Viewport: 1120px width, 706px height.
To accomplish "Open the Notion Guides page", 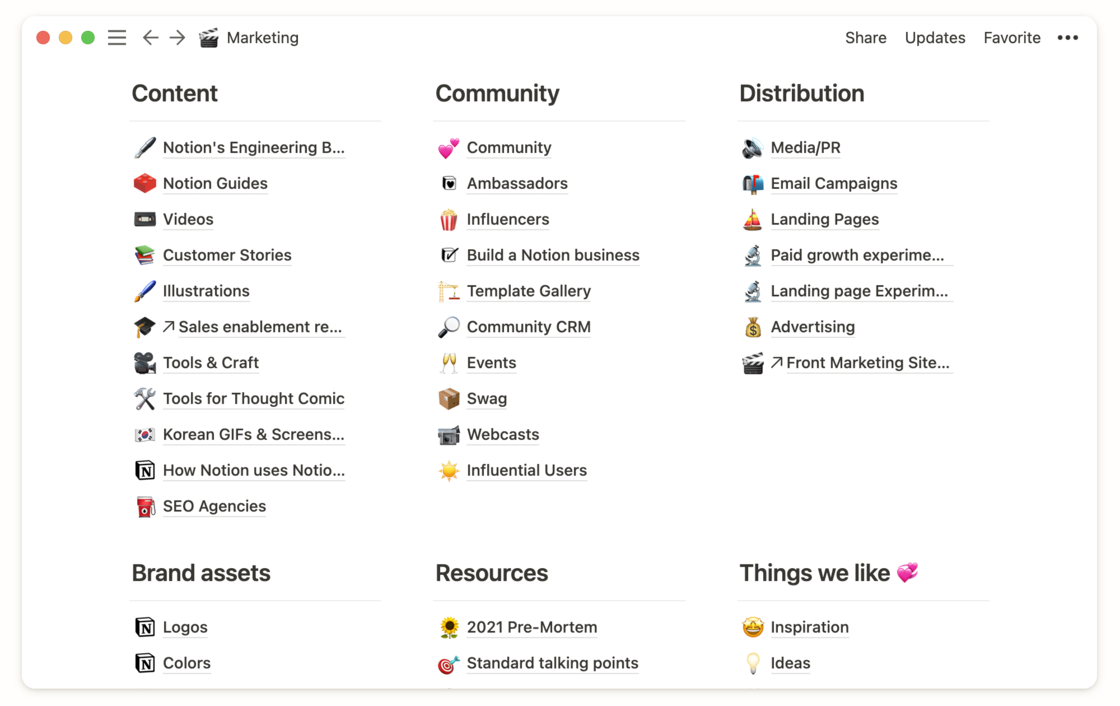I will tap(215, 184).
